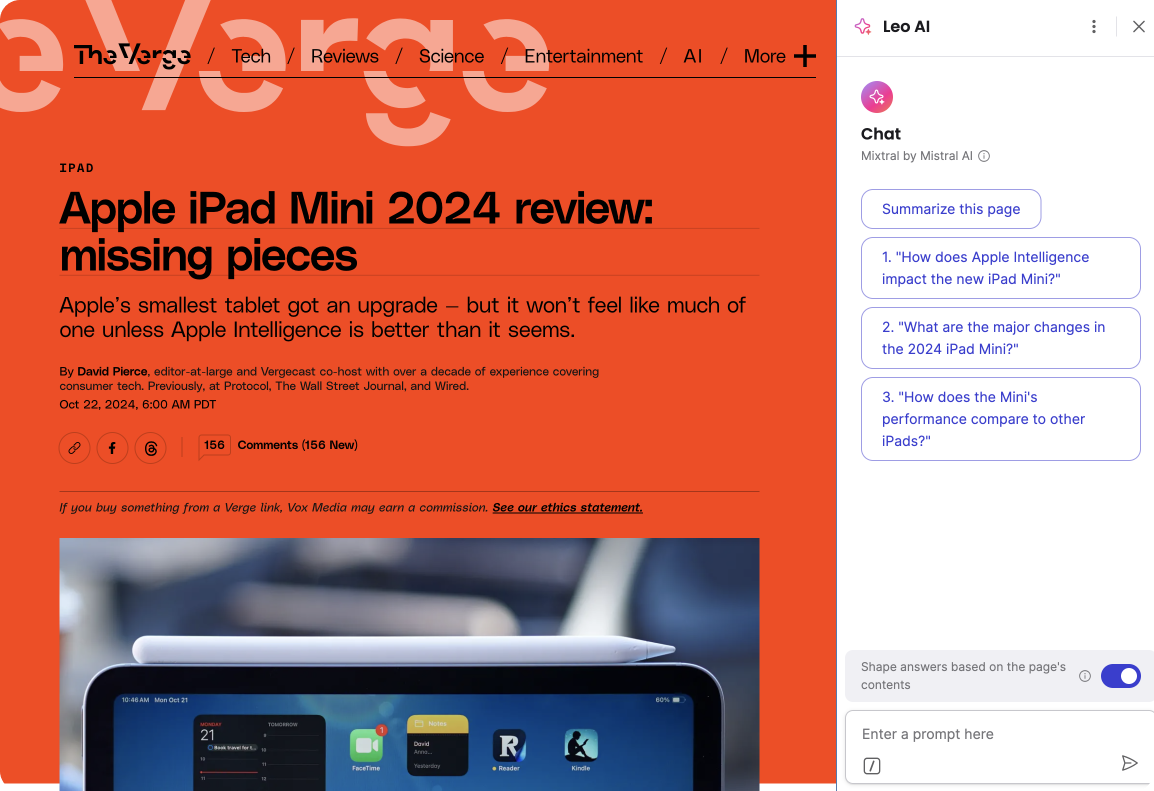This screenshot has height=791, width=1154.
Task: Click the pink Chat avatar icon
Action: pyautogui.click(x=877, y=97)
